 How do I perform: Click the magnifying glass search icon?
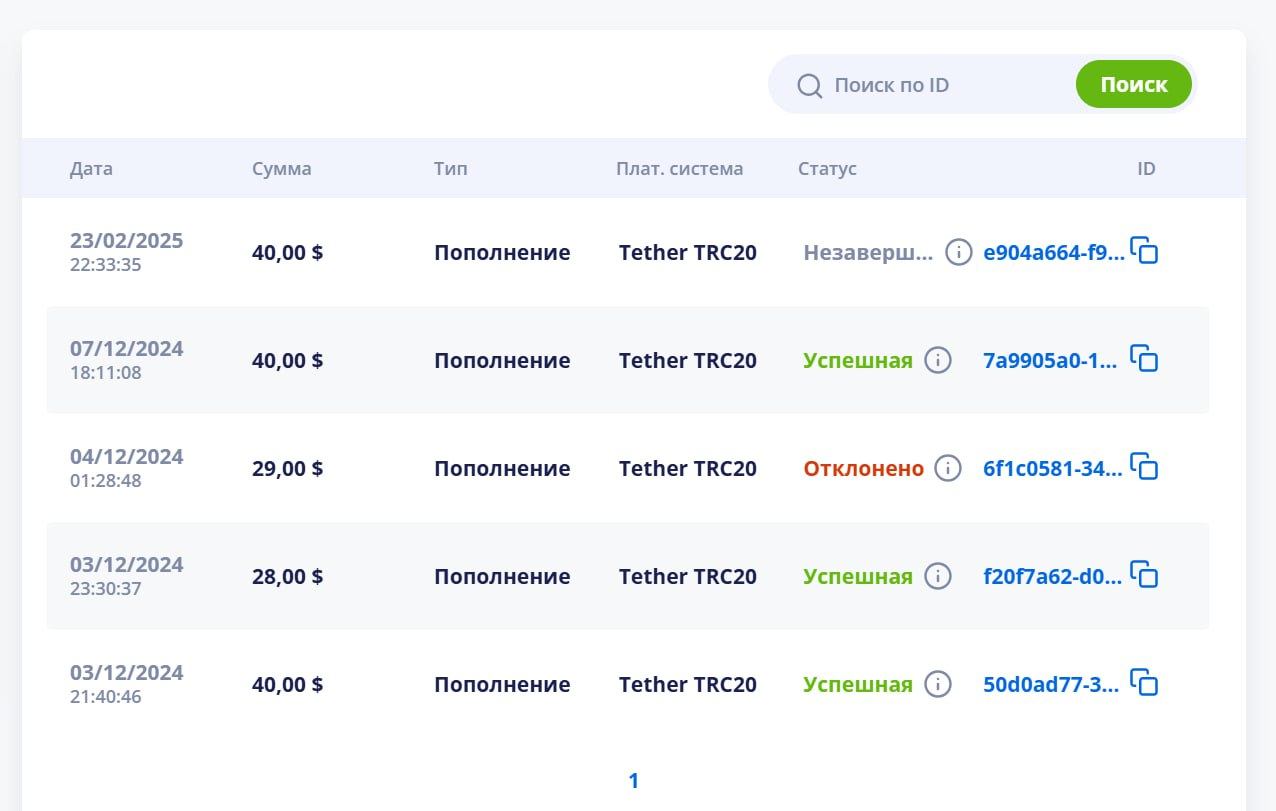(809, 85)
